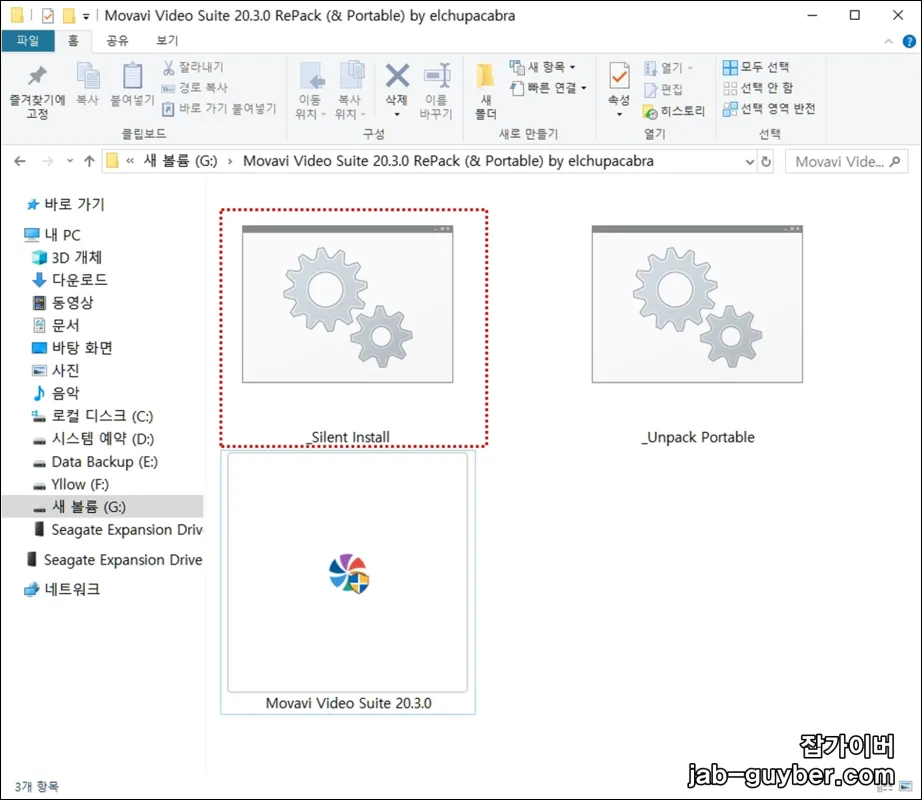922x800 pixels.
Task: Click 모두 선택 select all
Action: (x=756, y=67)
